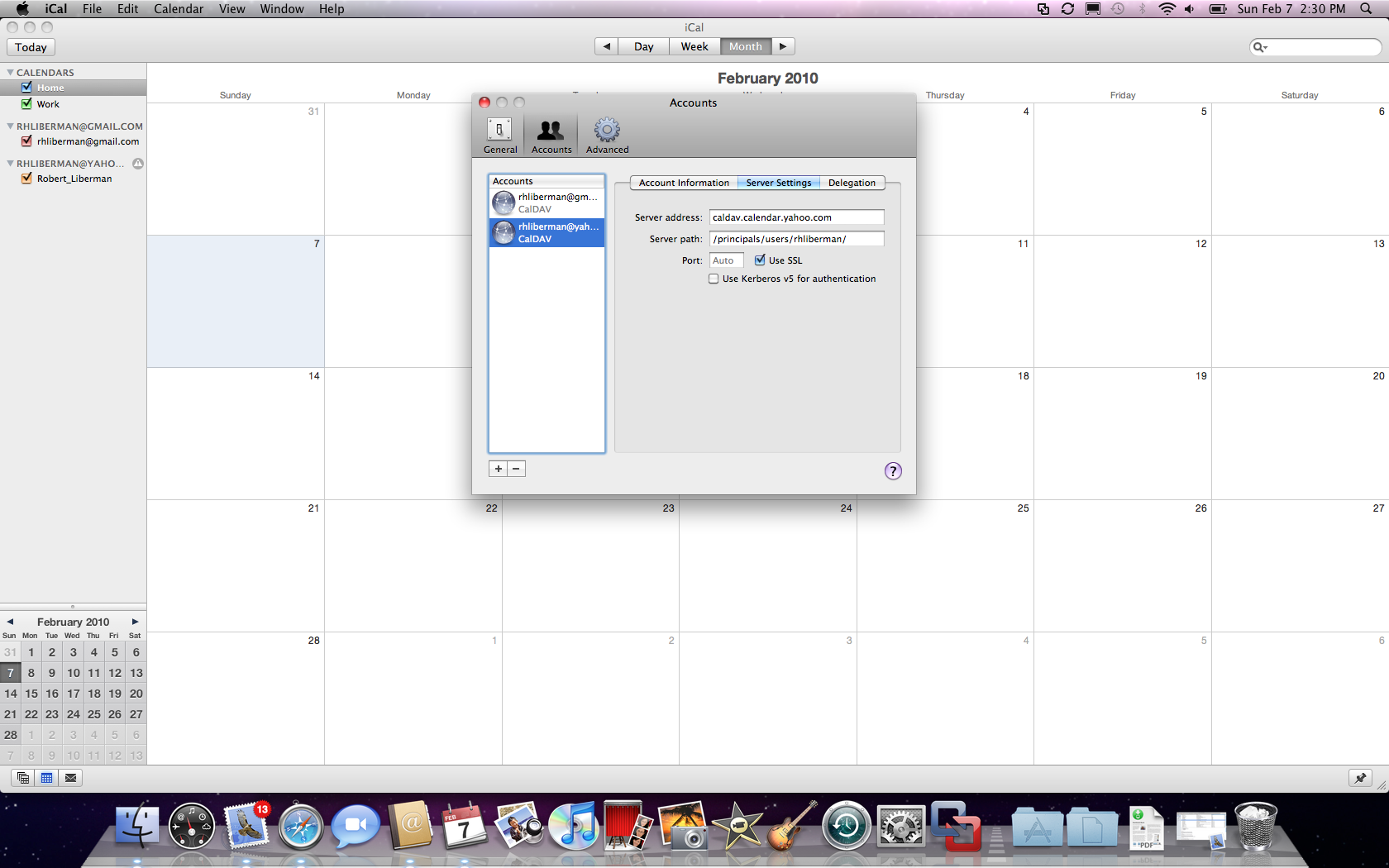Click the notifications mail icon bottom left
1389x868 pixels.
point(70,777)
